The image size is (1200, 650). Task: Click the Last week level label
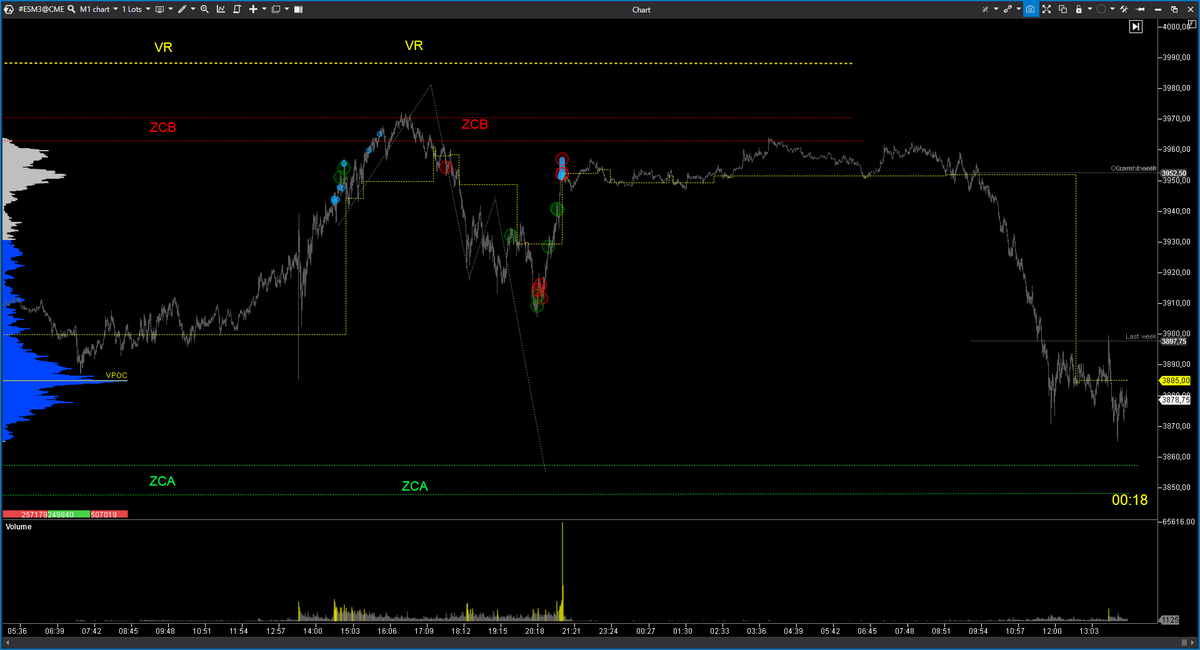[1140, 336]
